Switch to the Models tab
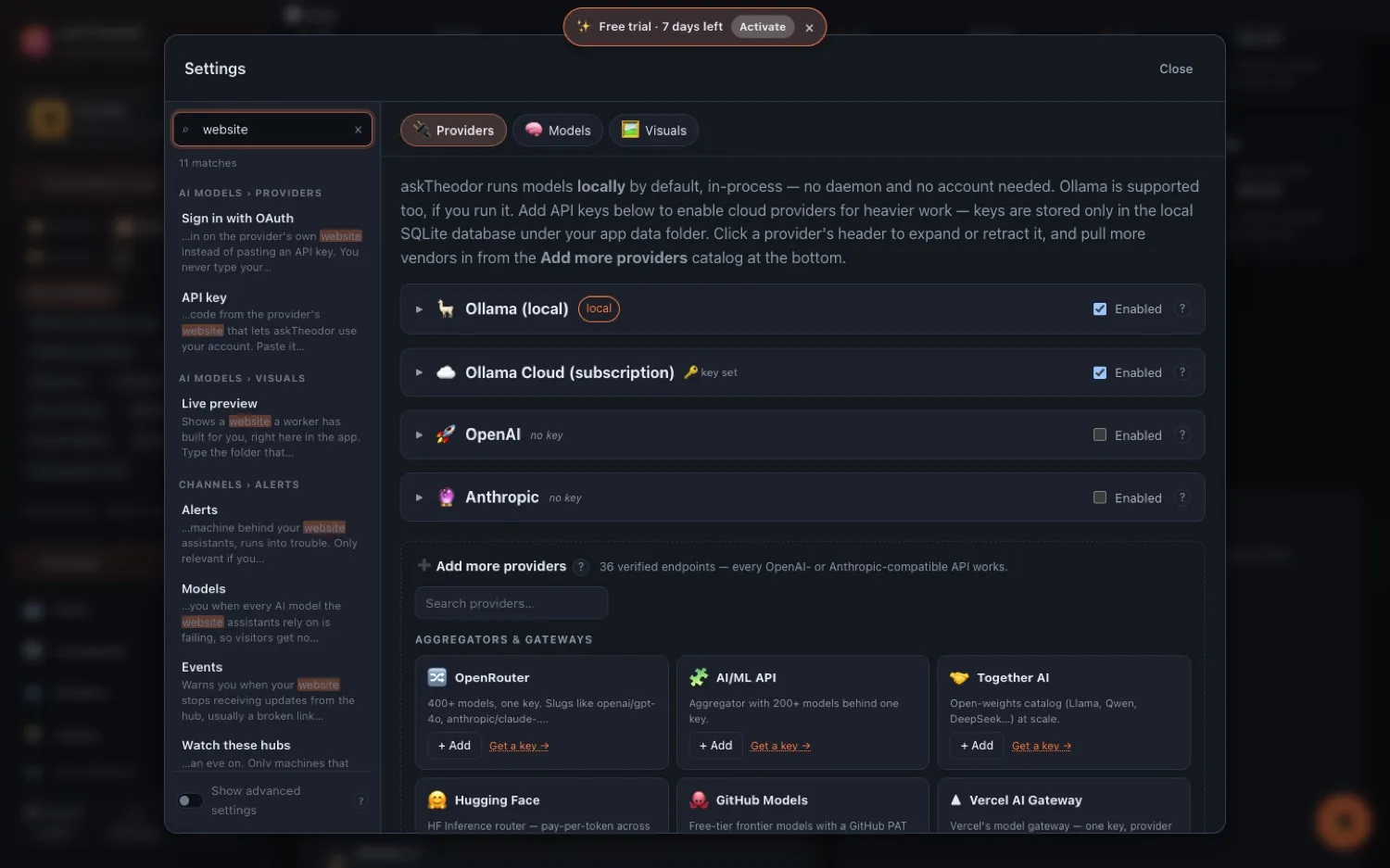Image resolution: width=1390 pixels, height=868 pixels. (558, 131)
